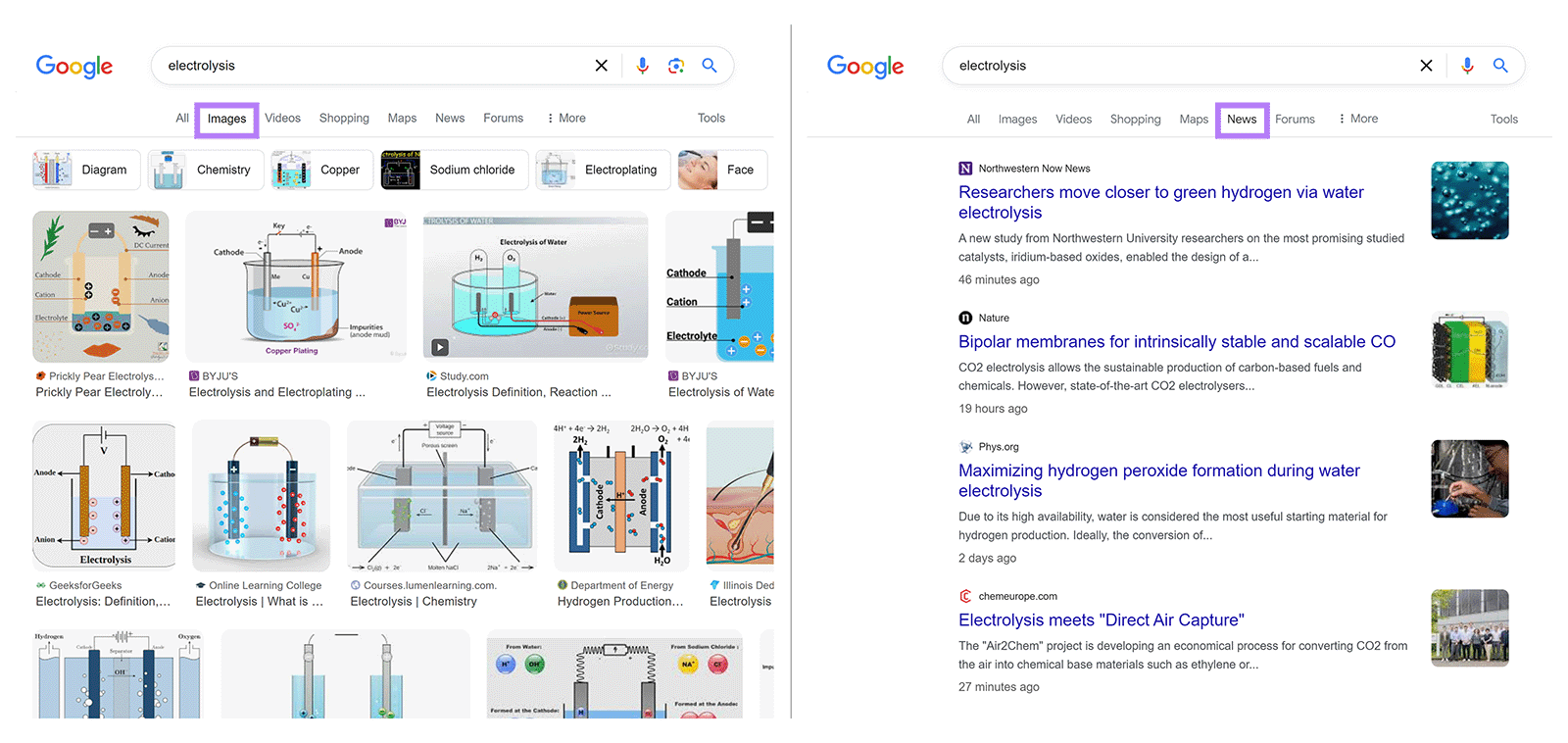Filter images by Diagram chip
1568x743 pixels.
point(86,170)
